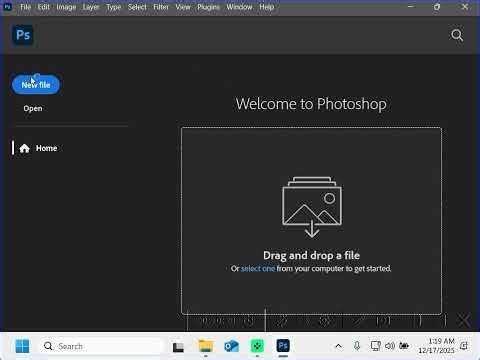
Task: Minimize the Photoshop window
Action: click(411, 6)
